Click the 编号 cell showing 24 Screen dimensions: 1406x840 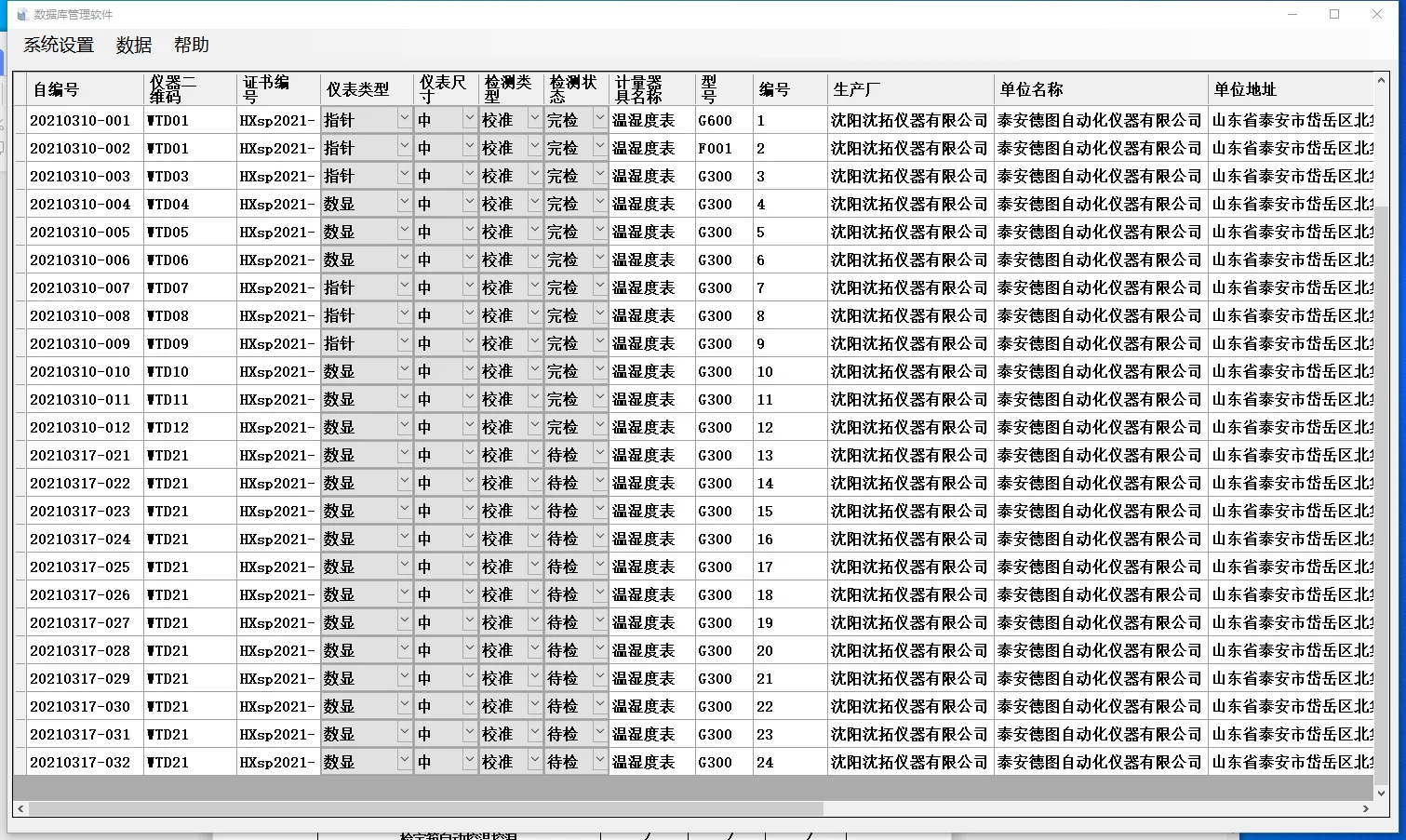[x=790, y=762]
